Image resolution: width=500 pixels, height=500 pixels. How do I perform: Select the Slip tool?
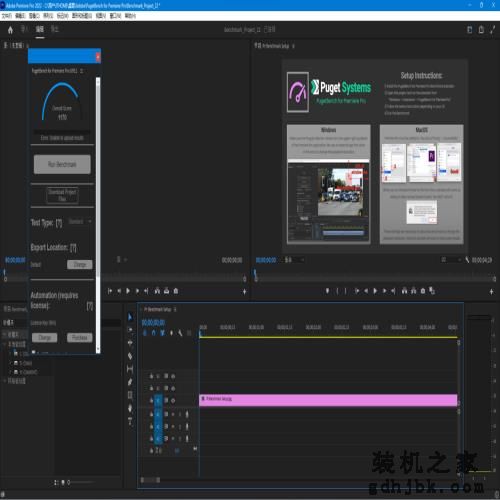pos(130,369)
